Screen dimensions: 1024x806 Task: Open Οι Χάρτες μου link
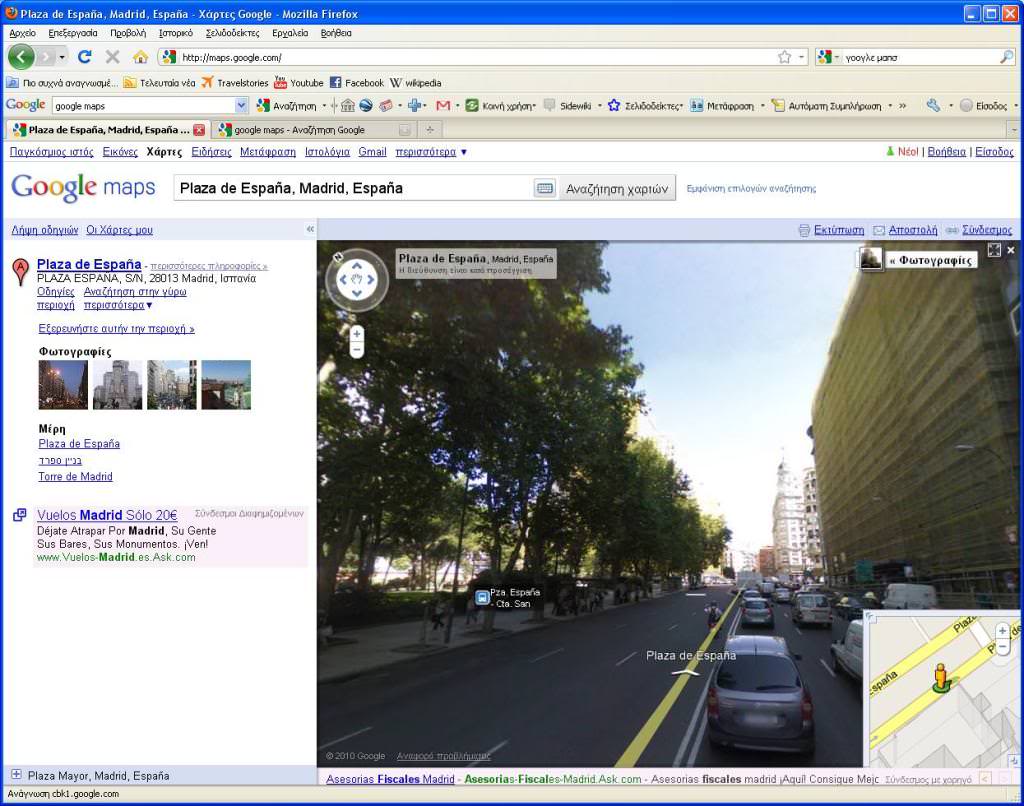(120, 230)
